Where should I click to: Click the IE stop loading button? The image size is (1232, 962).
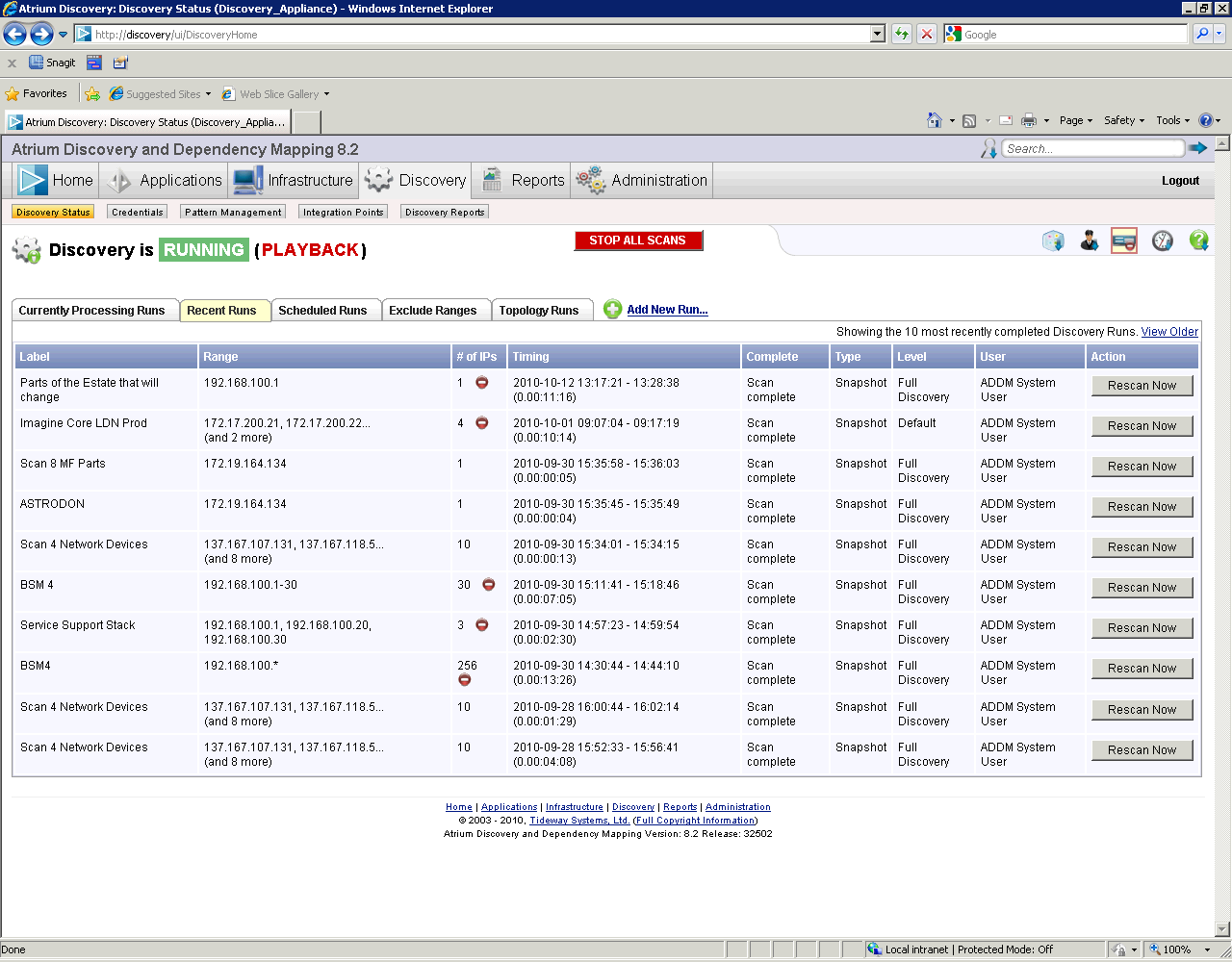(x=927, y=35)
